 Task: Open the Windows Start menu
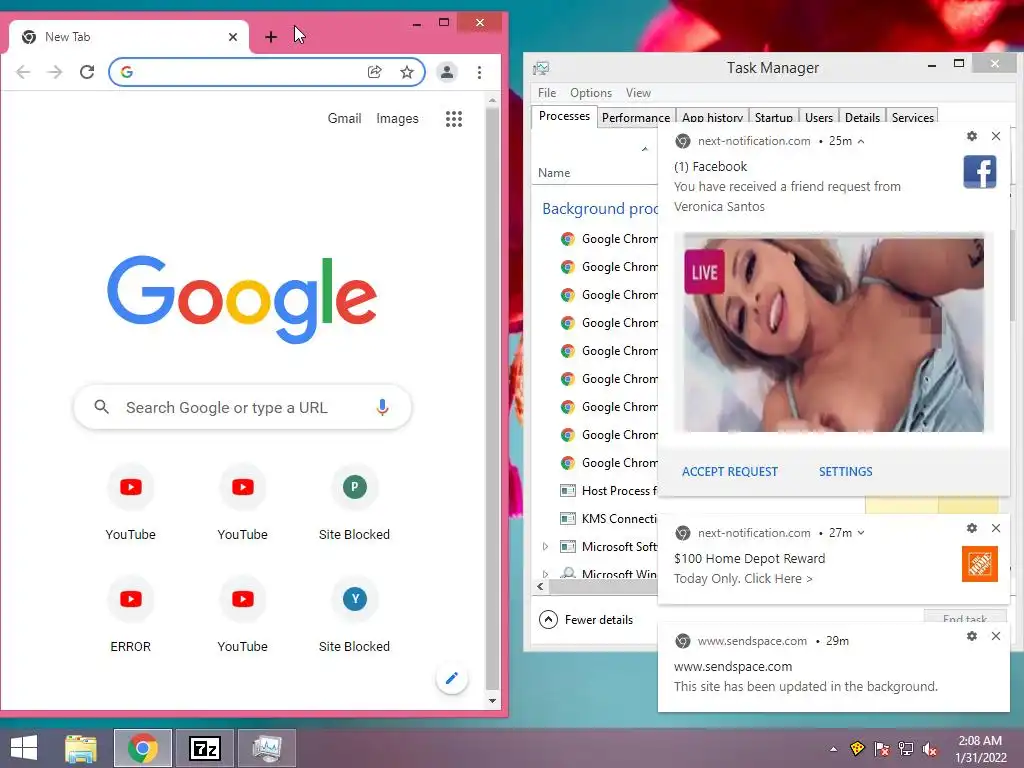[x=24, y=748]
